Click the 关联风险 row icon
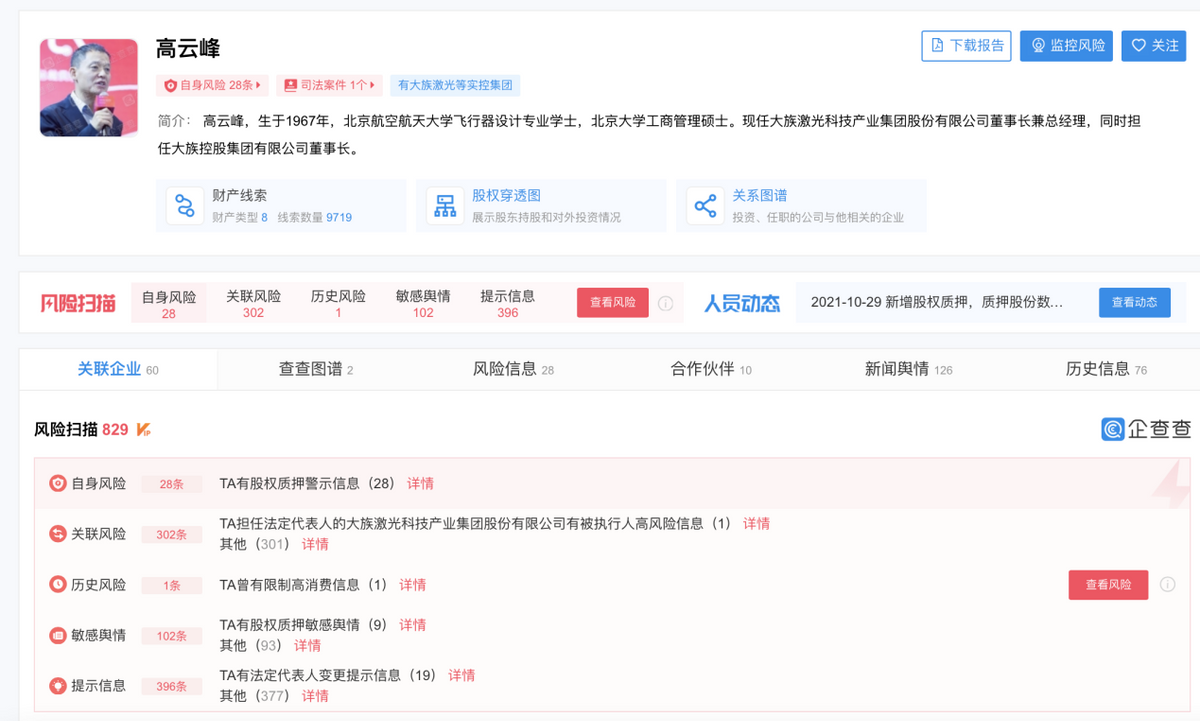 pos(57,534)
